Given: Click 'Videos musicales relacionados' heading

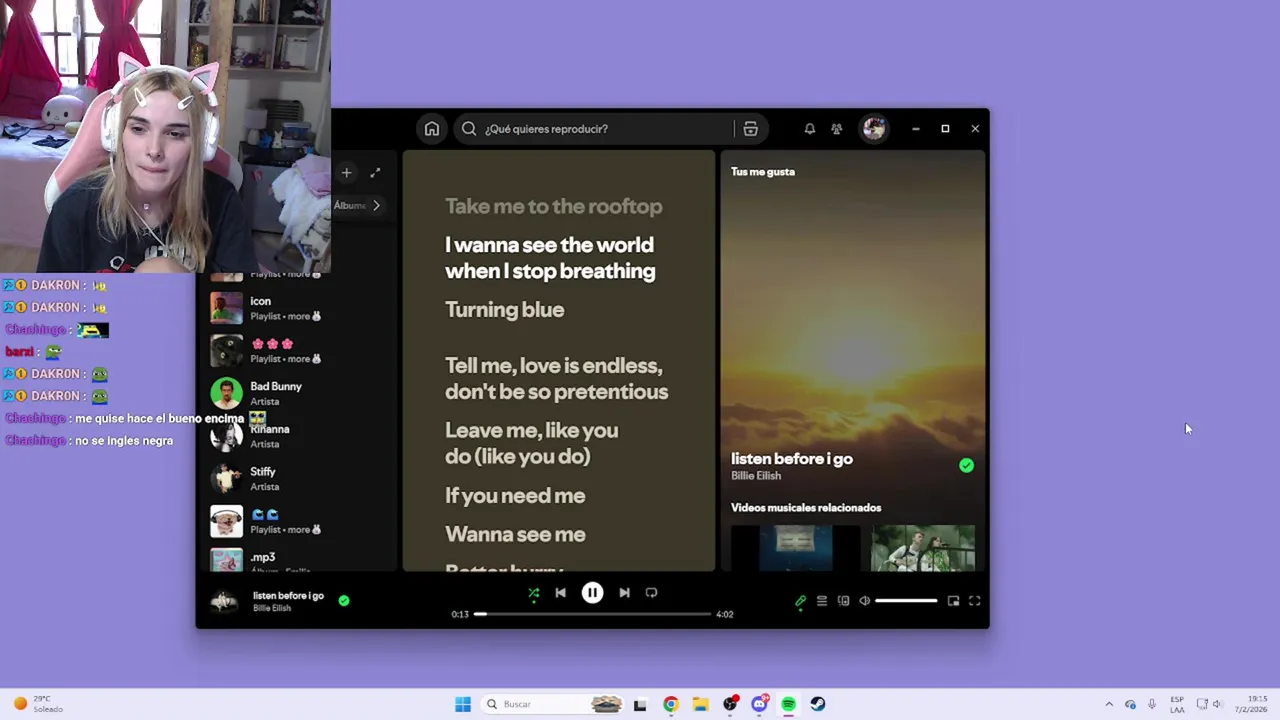Looking at the screenshot, I should (806, 508).
